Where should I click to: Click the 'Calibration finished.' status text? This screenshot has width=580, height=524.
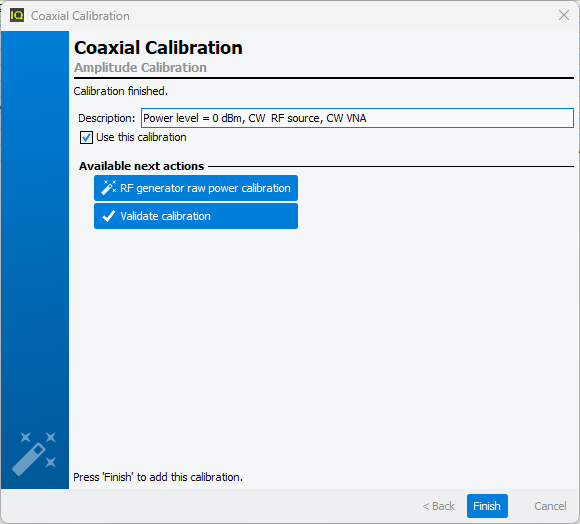pos(121,91)
